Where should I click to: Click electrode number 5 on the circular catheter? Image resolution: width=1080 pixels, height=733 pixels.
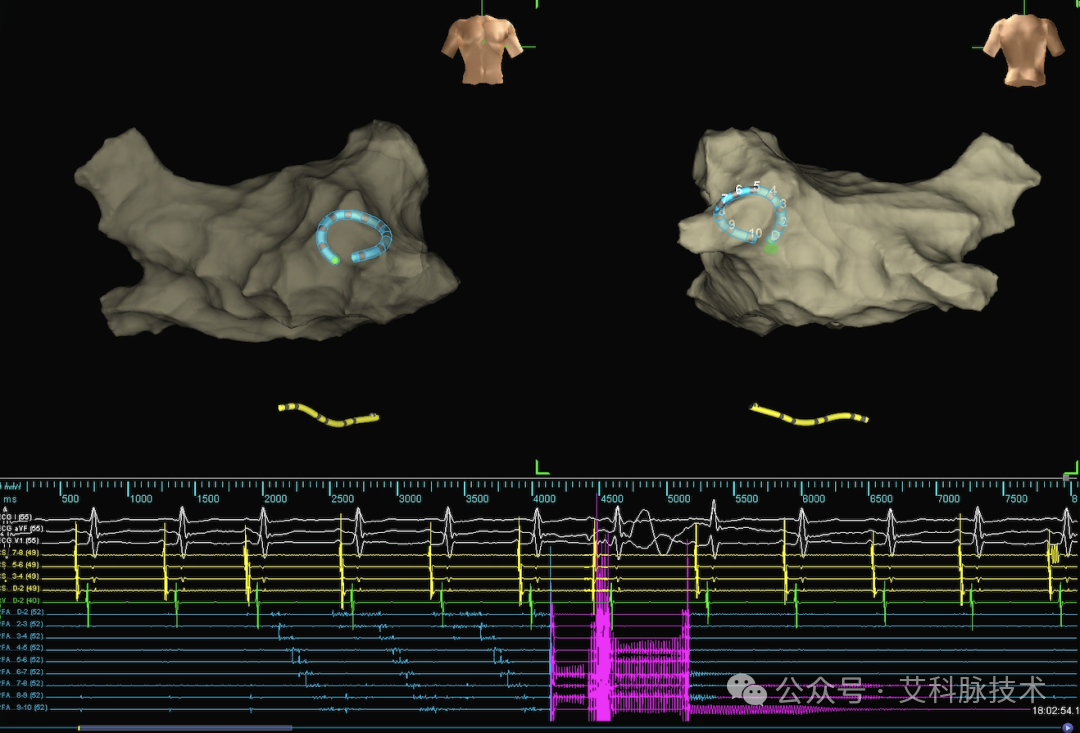tap(756, 186)
